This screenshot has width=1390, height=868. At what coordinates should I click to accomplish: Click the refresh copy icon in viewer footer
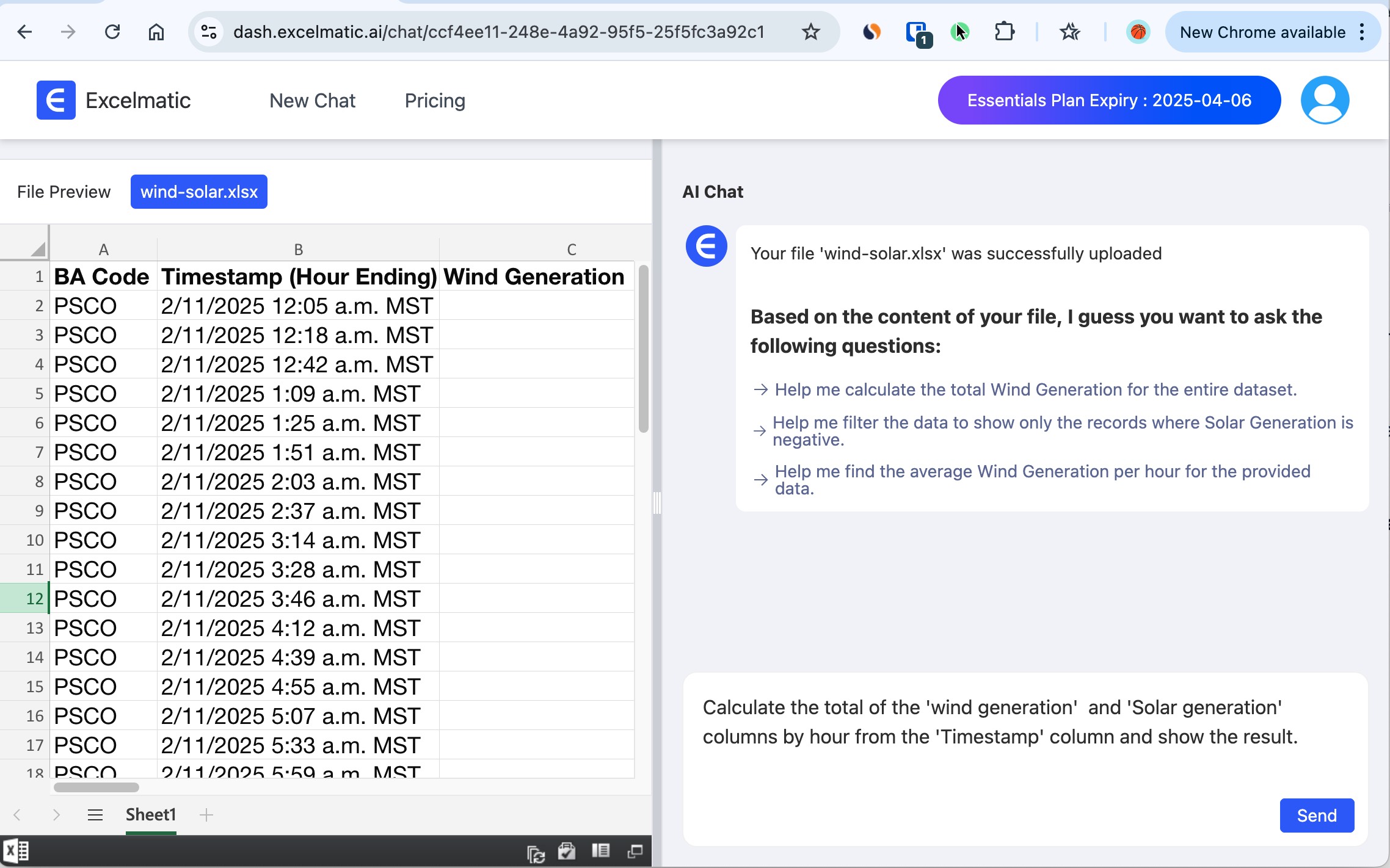[536, 853]
